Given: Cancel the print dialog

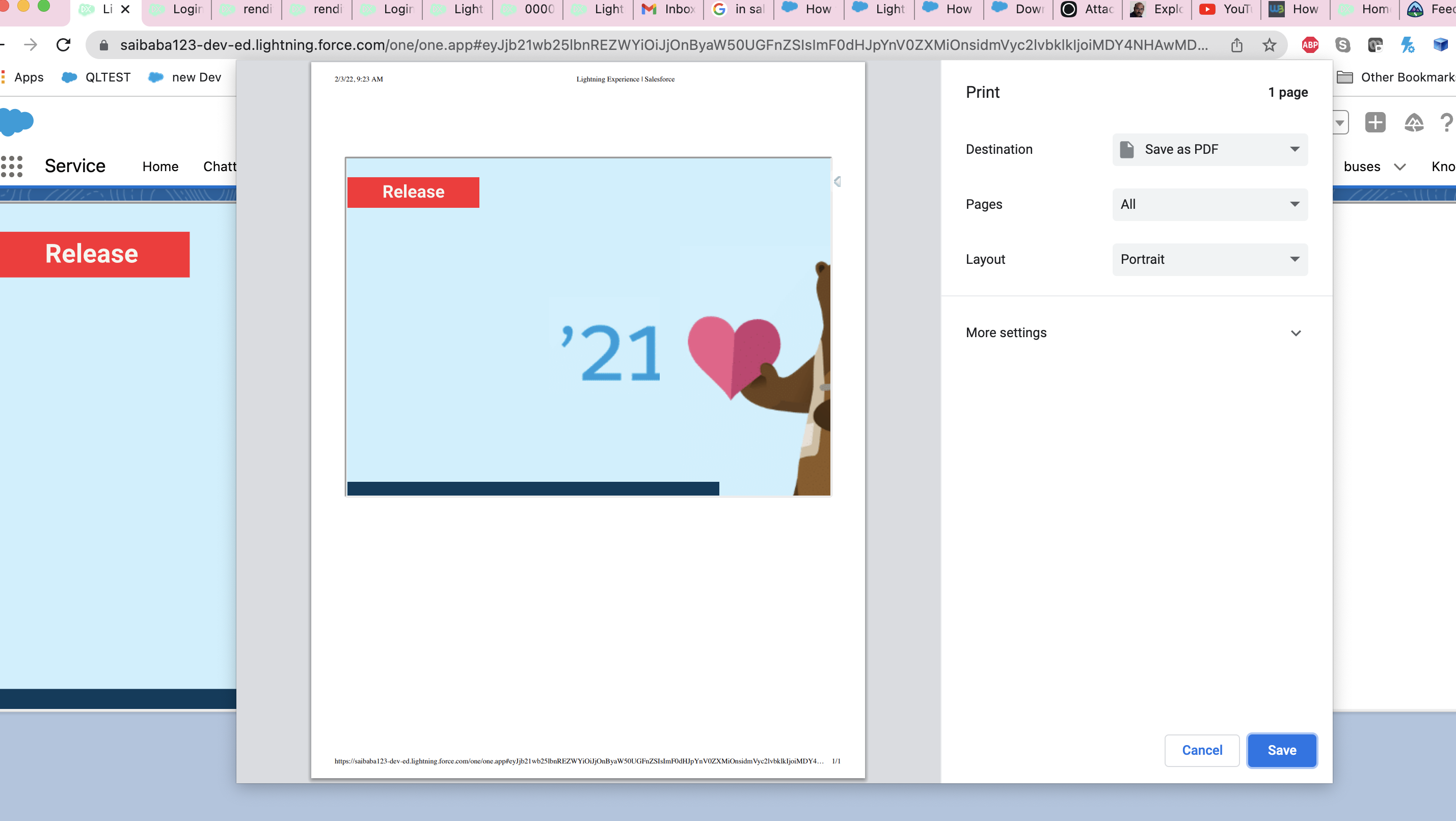Looking at the screenshot, I should pyautogui.click(x=1202, y=750).
